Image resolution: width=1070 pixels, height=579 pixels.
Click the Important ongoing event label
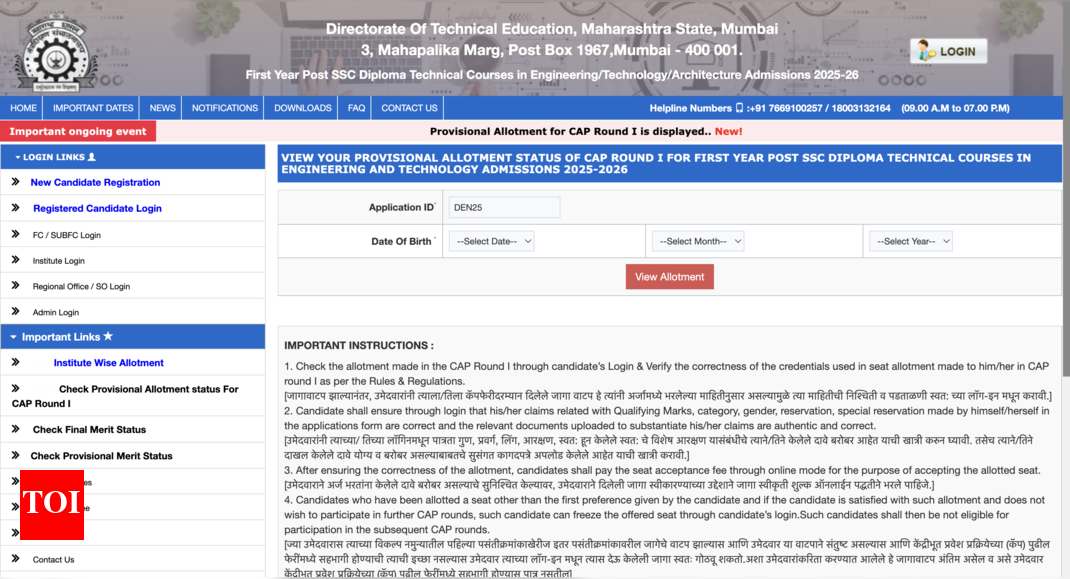(78, 131)
